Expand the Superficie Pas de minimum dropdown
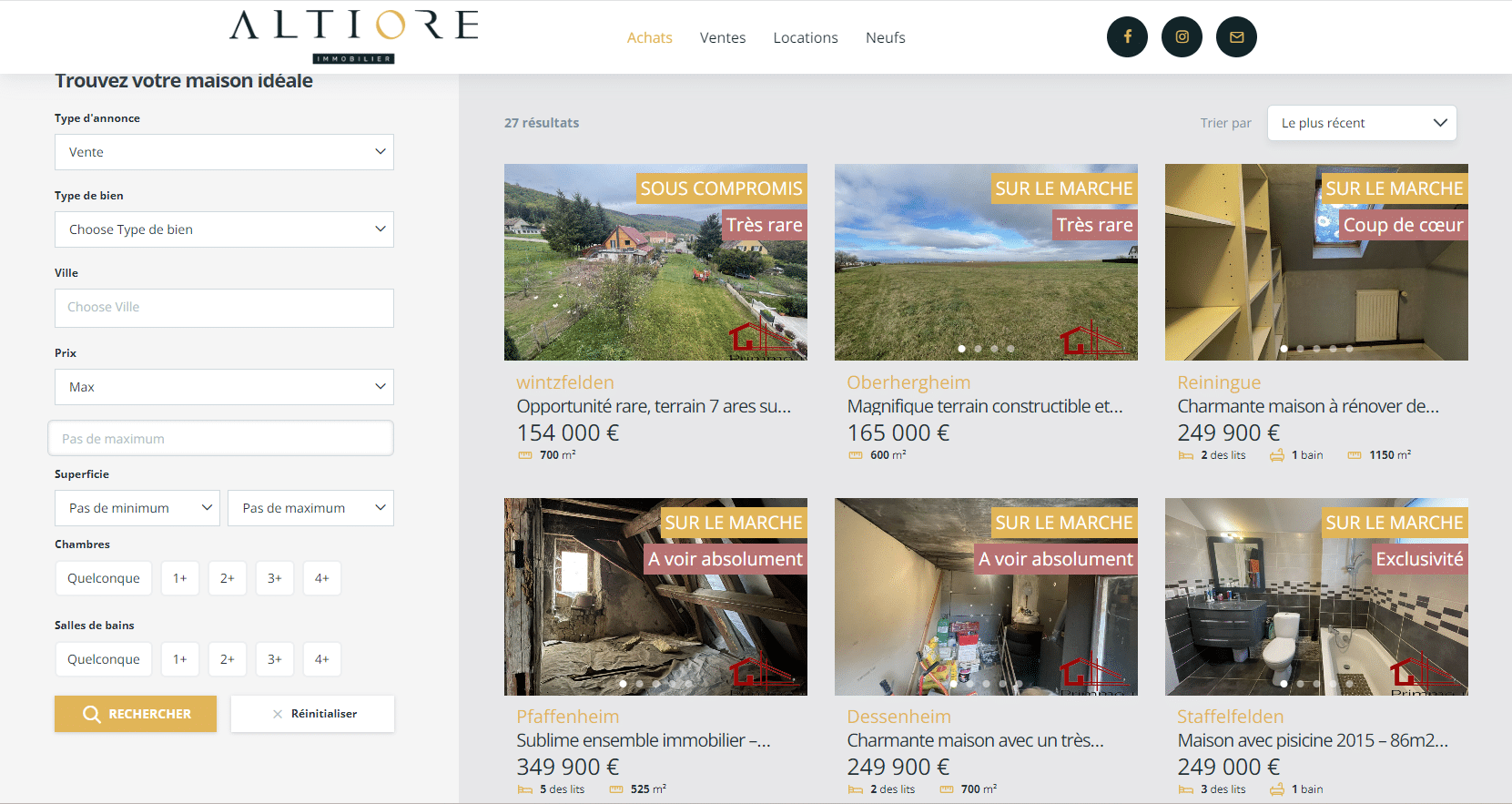This screenshot has height=804, width=1512. [137, 508]
